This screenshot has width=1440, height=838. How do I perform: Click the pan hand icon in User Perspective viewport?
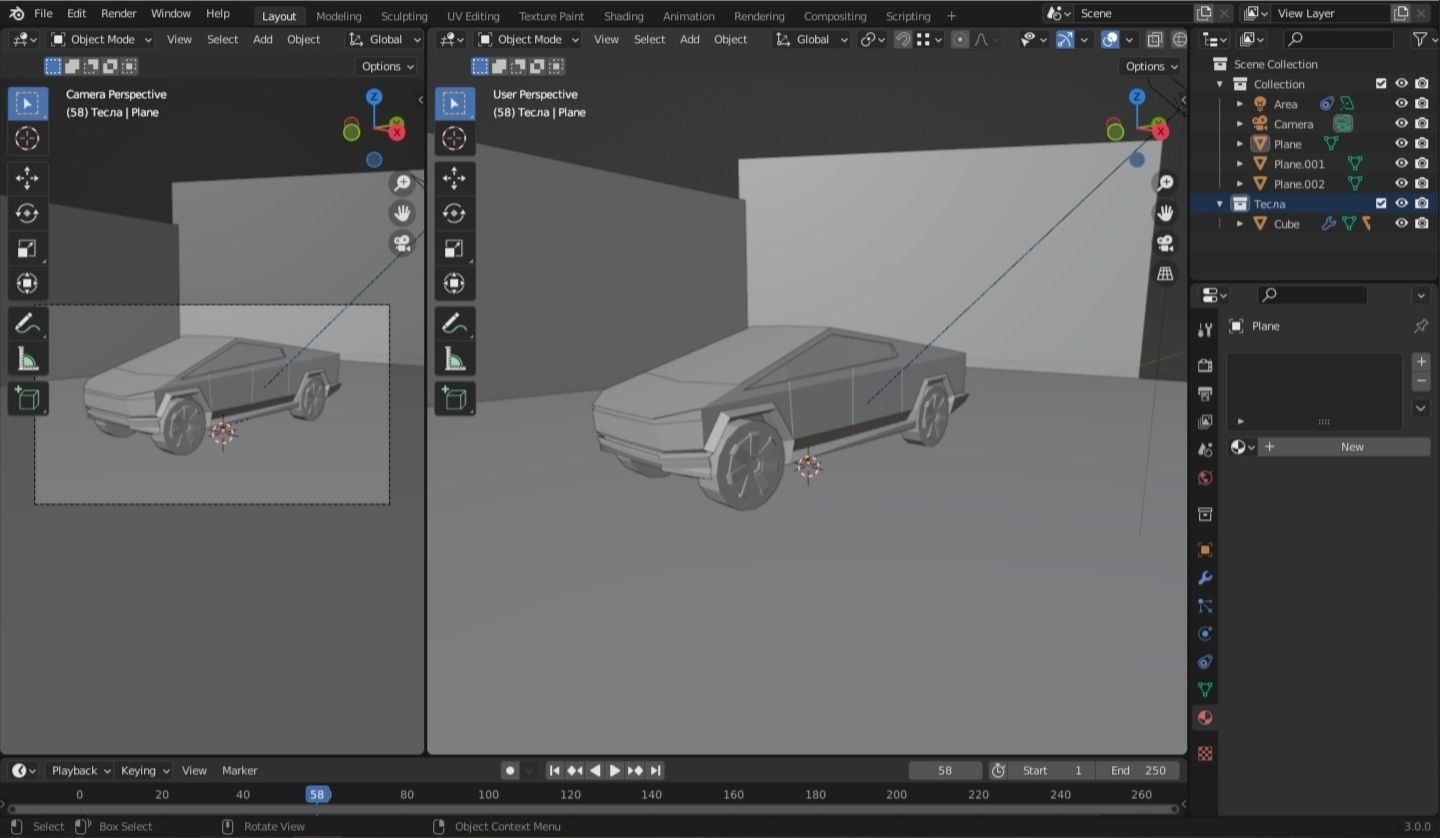click(1165, 213)
